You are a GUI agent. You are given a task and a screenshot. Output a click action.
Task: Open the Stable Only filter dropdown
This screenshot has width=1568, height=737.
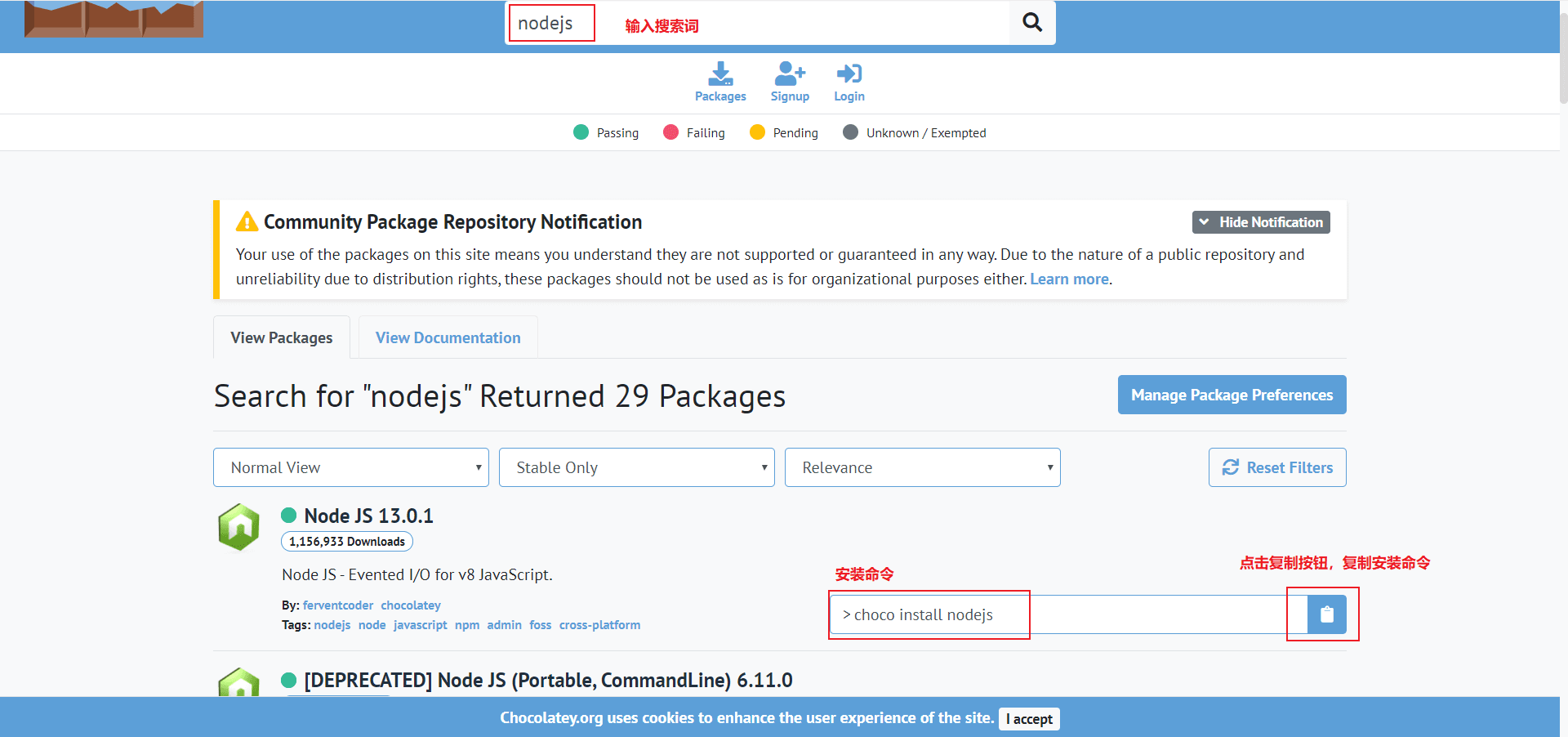pyautogui.click(x=637, y=467)
